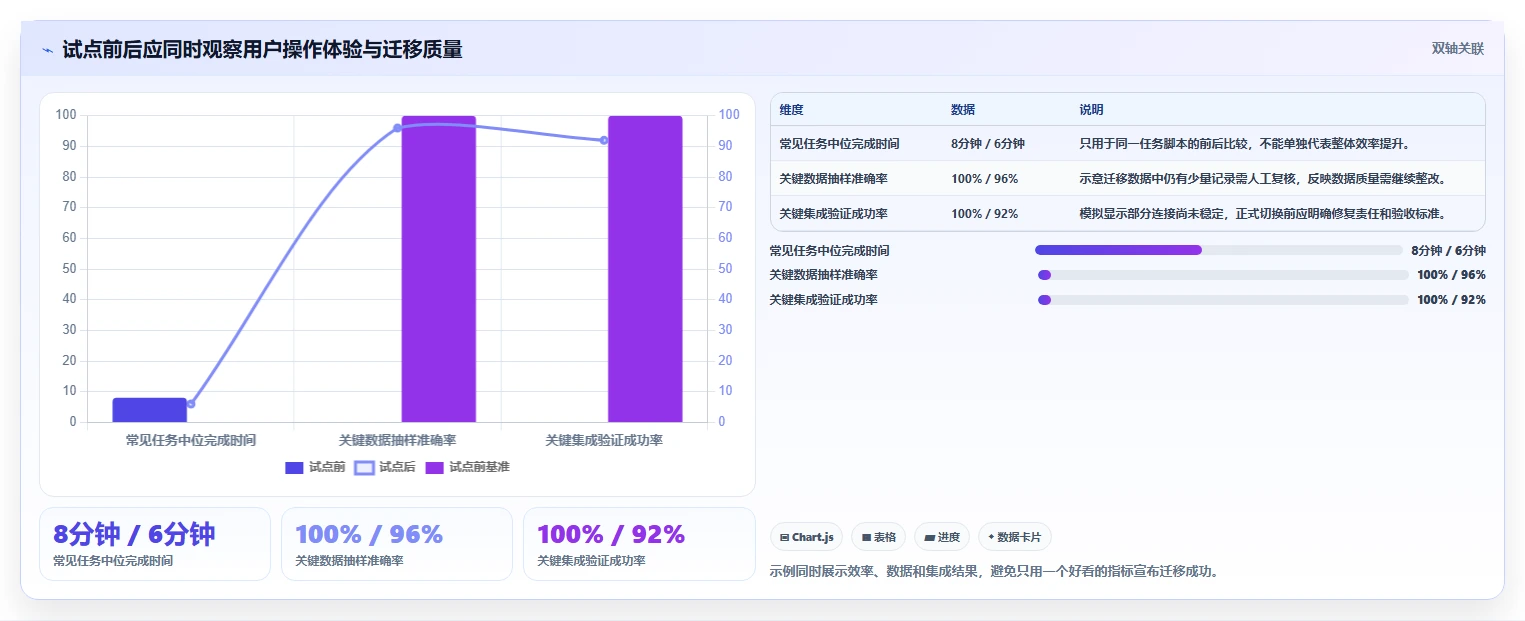
Task: Click the 双轴关联 label in the header
Action: tap(1458, 49)
